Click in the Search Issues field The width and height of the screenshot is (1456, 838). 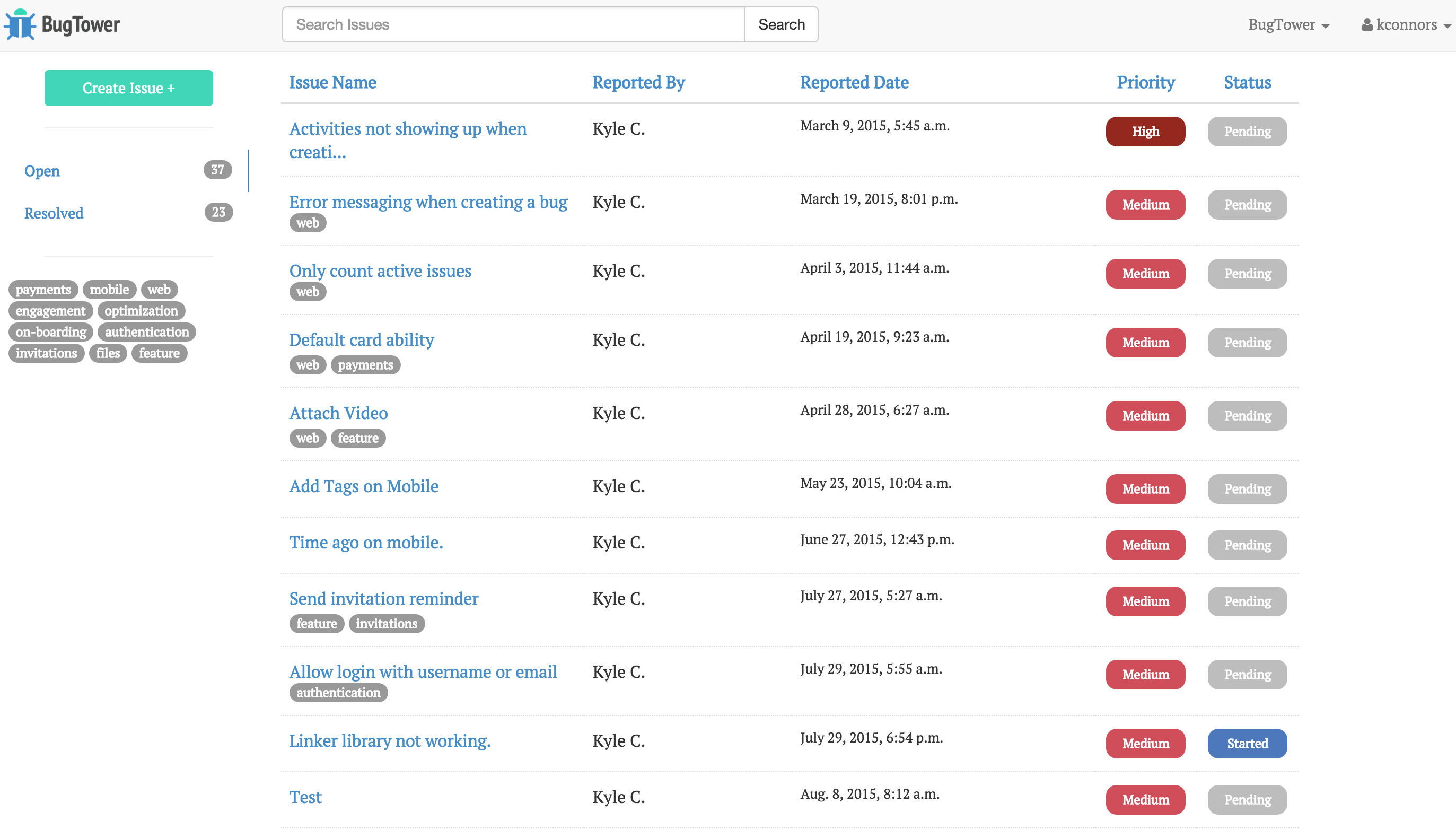513,24
